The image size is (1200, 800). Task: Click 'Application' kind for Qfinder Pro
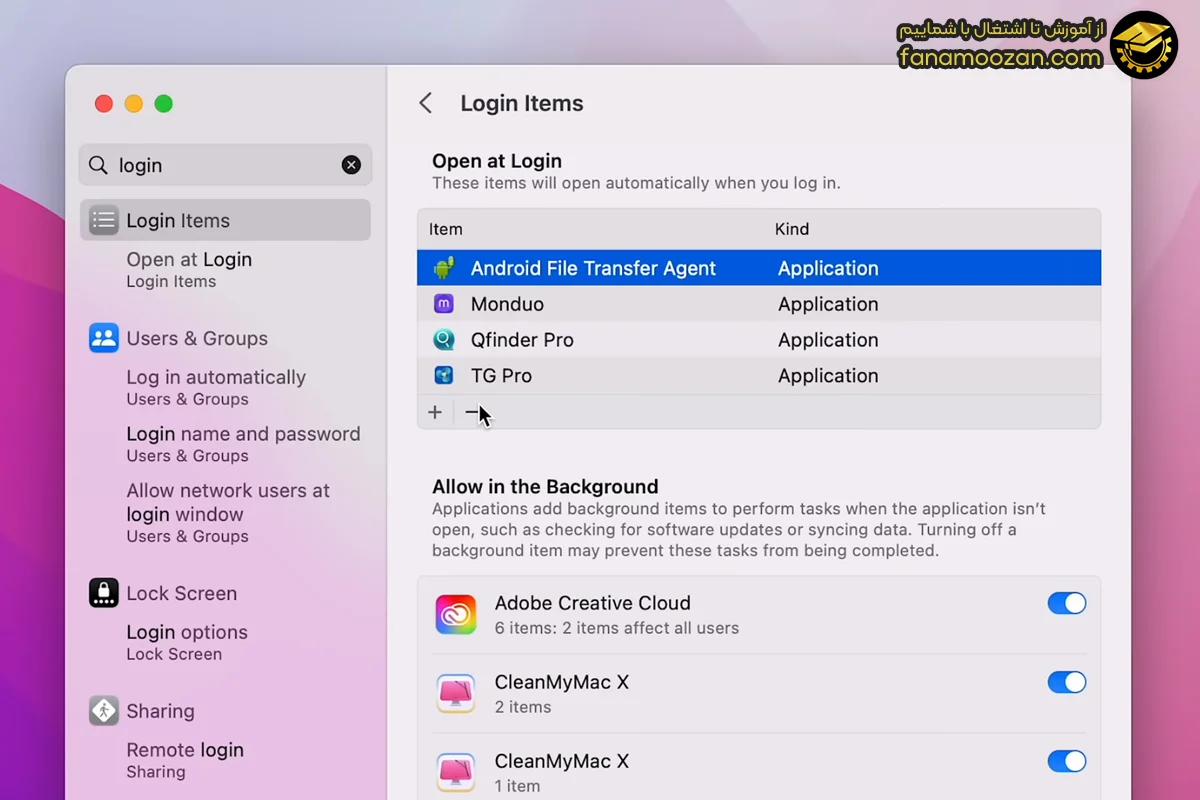828,340
